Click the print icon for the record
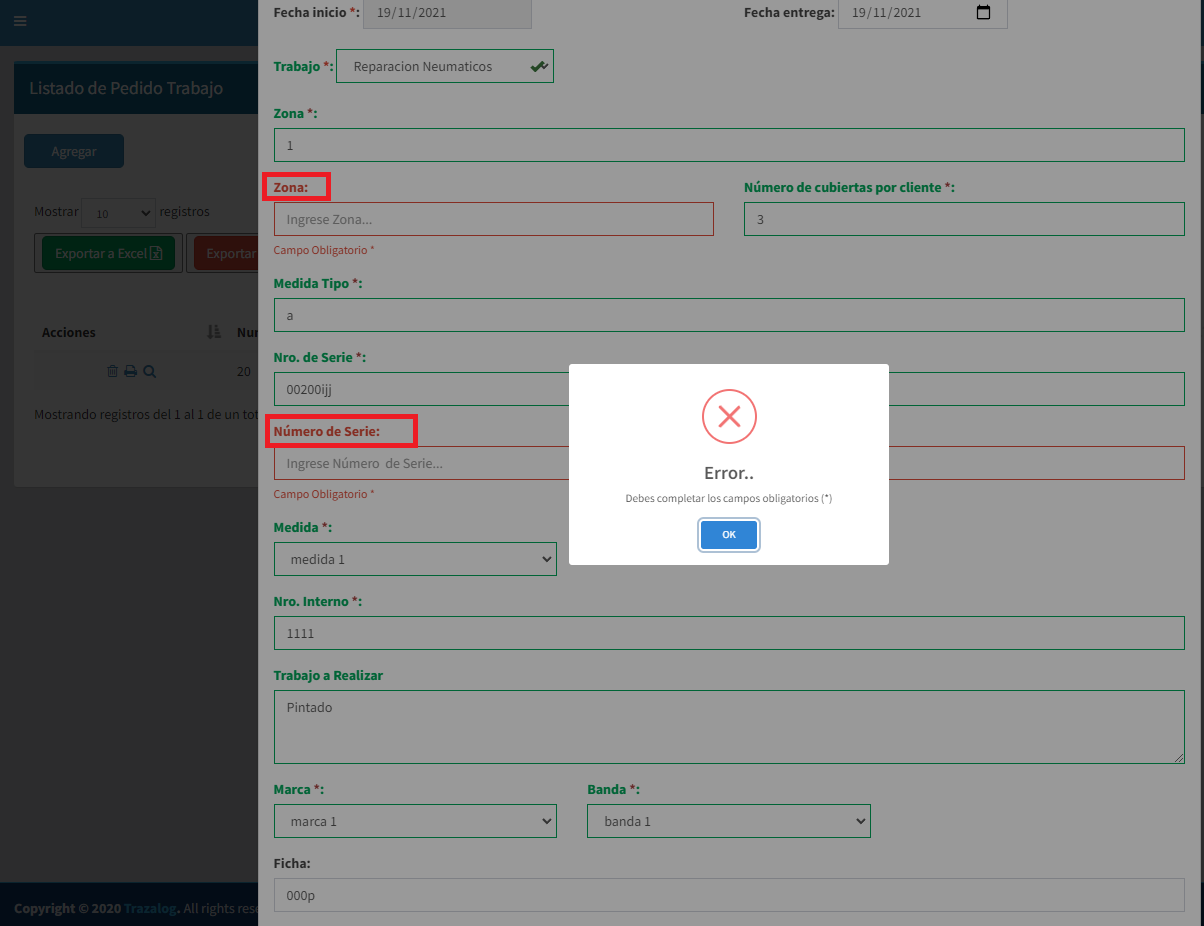Viewport: 1204px width, 926px height. [130, 371]
